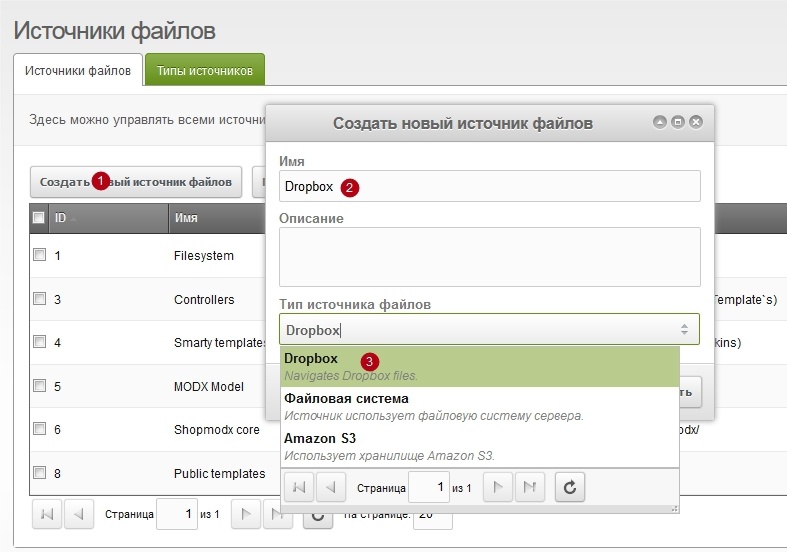Click the dropdown list resize grip corner

coord(675,509)
